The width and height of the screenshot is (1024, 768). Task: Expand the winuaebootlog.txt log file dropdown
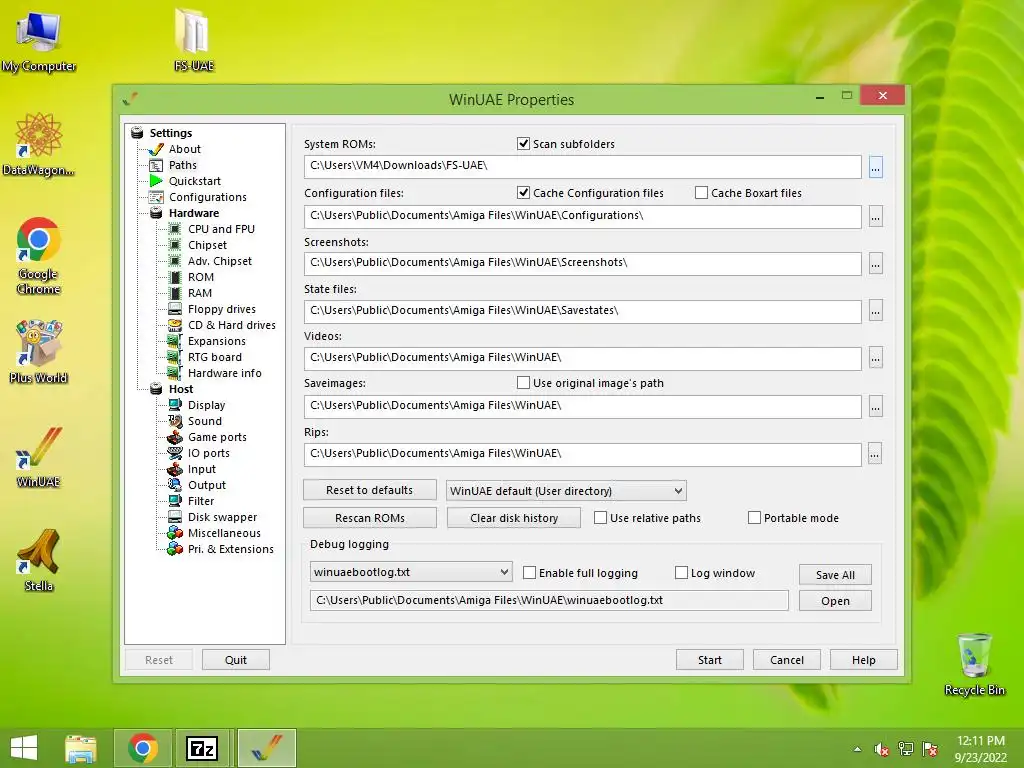tap(411, 572)
